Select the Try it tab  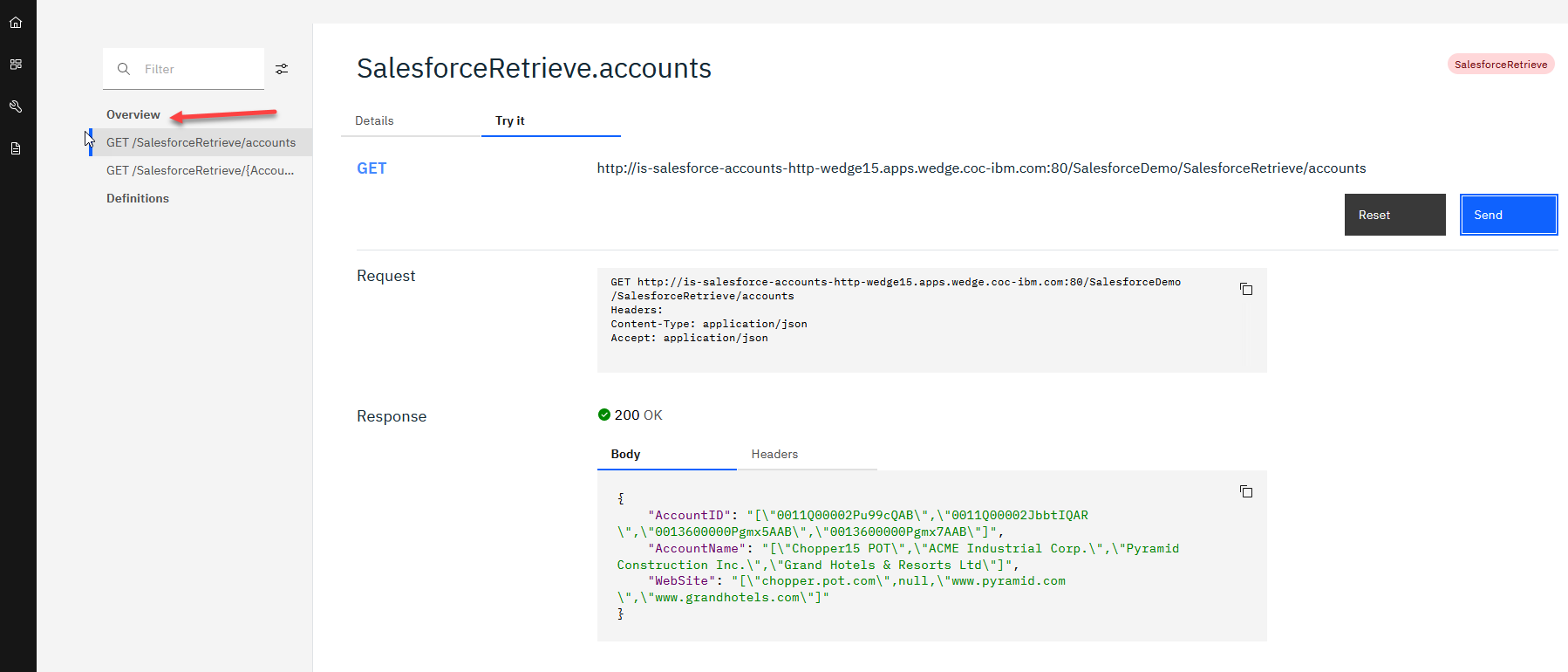510,121
